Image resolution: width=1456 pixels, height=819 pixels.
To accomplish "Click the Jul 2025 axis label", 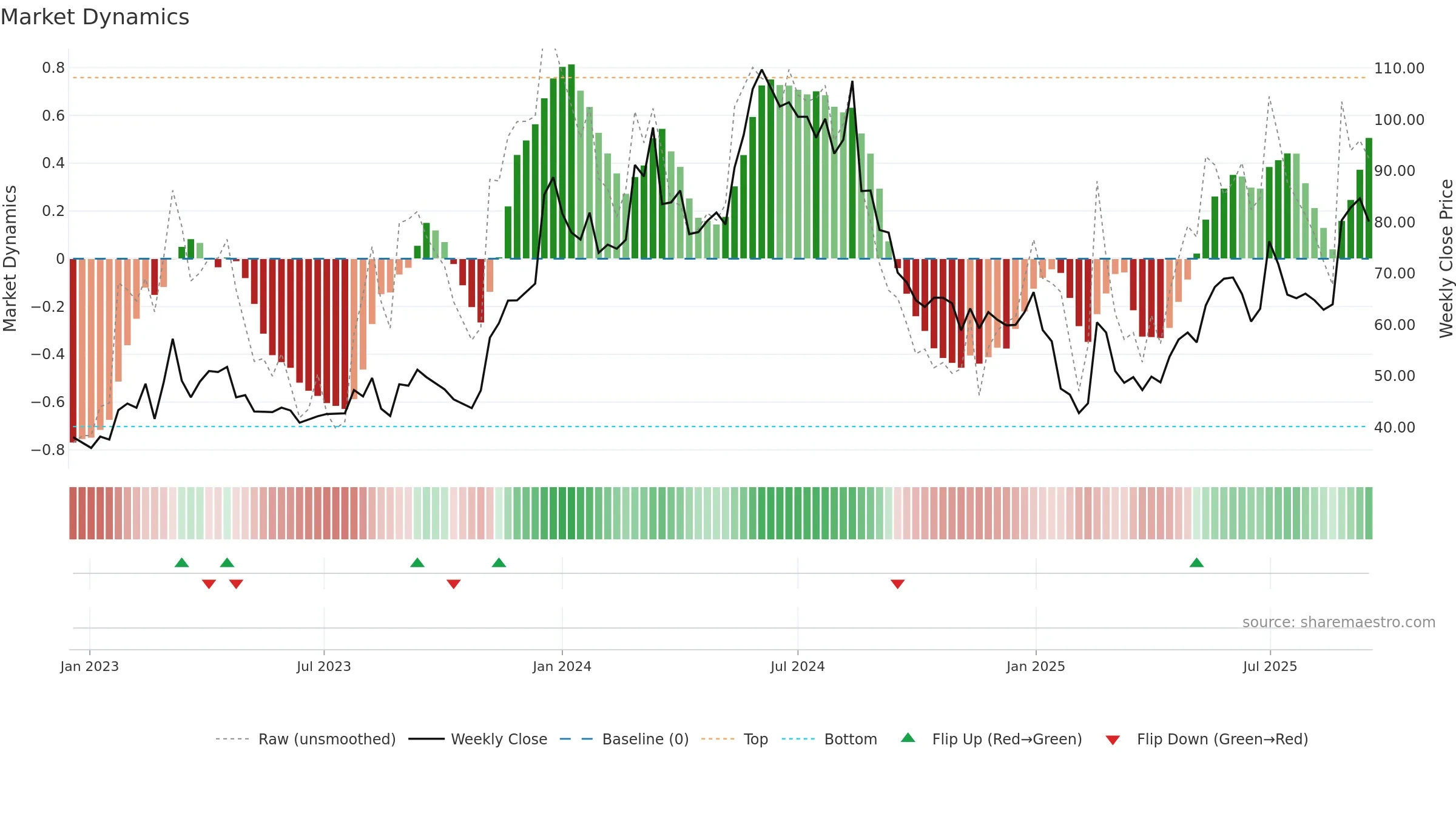I will tap(1270, 666).
